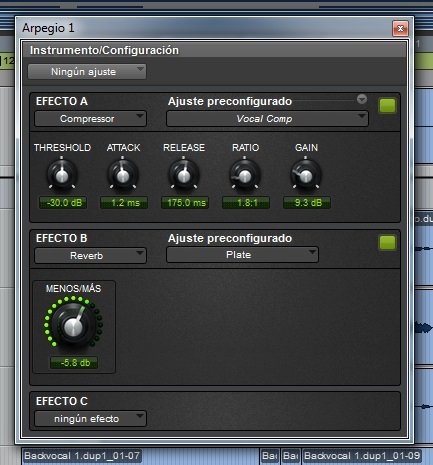This screenshot has height=465, width=433.
Task: Close the Arpegio 1 window
Action: pos(400,29)
